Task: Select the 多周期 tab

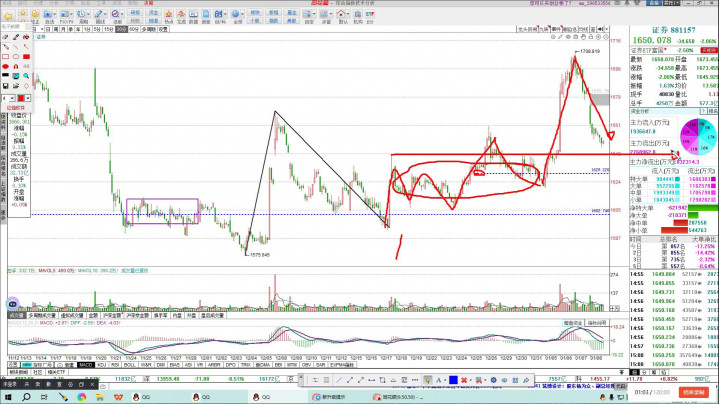Action: point(149,29)
